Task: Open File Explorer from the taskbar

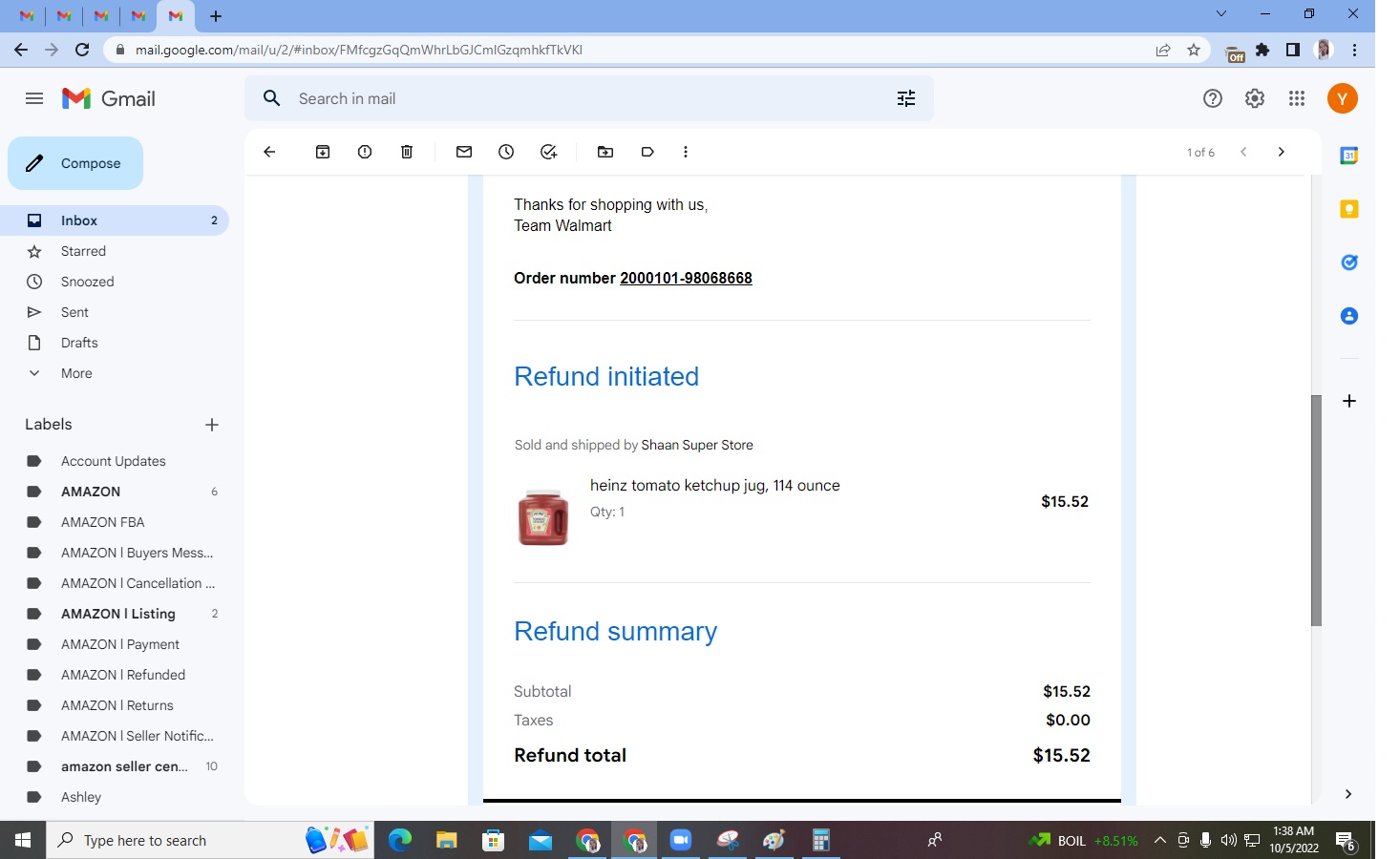Action: coord(447,840)
